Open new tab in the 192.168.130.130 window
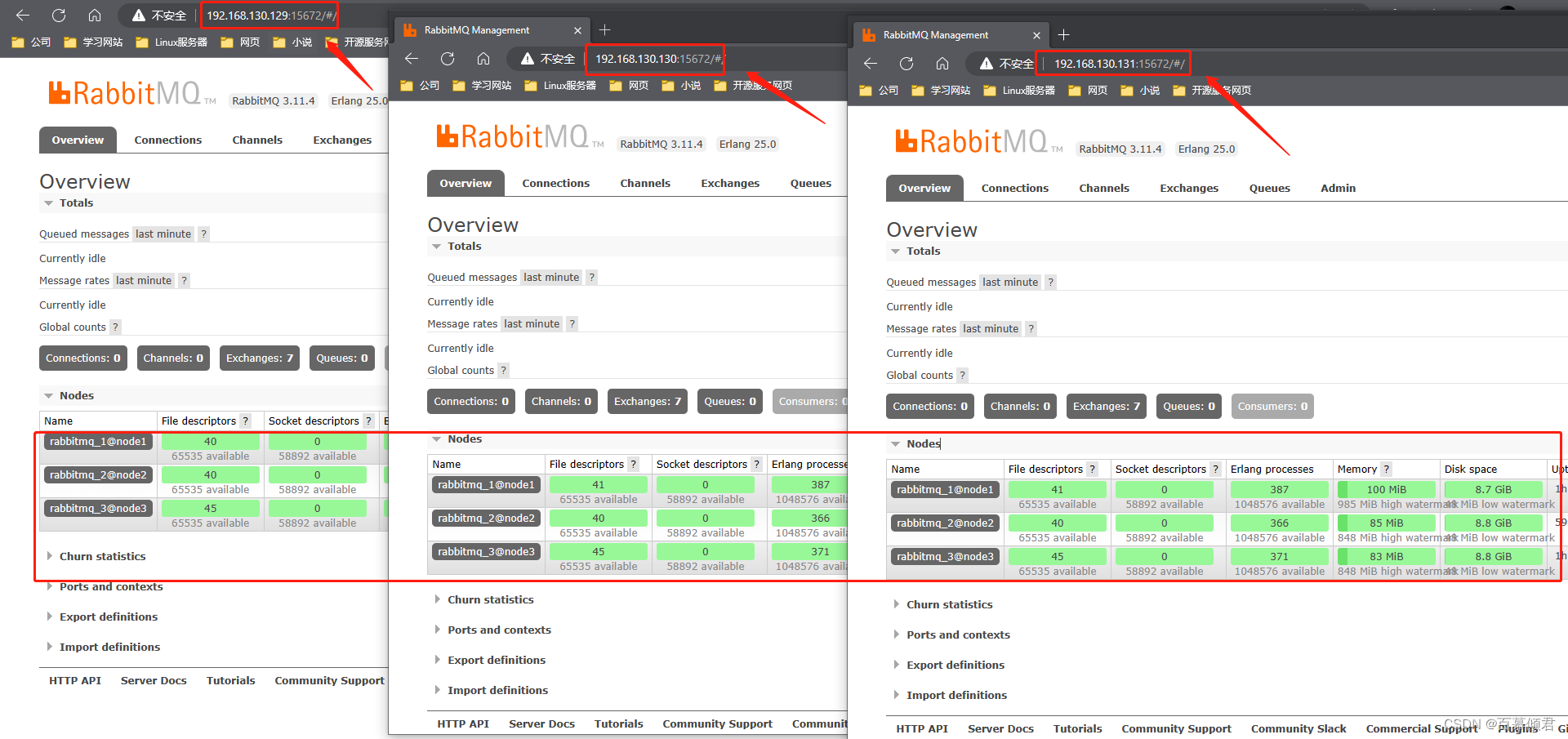 pos(604,30)
